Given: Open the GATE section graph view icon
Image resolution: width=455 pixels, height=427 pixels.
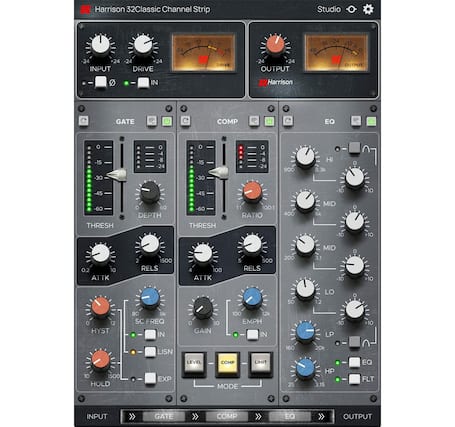Looking at the screenshot, I should [152, 121].
